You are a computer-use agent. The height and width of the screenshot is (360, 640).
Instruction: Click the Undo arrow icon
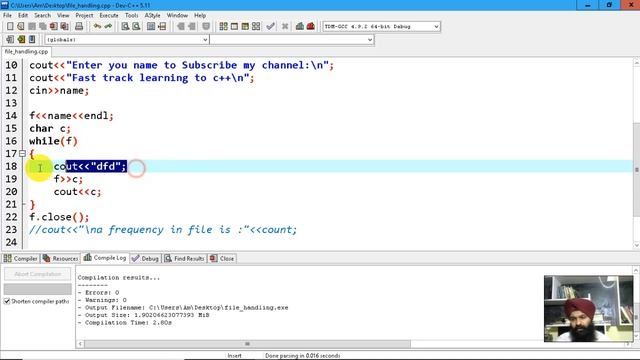tap(97, 27)
